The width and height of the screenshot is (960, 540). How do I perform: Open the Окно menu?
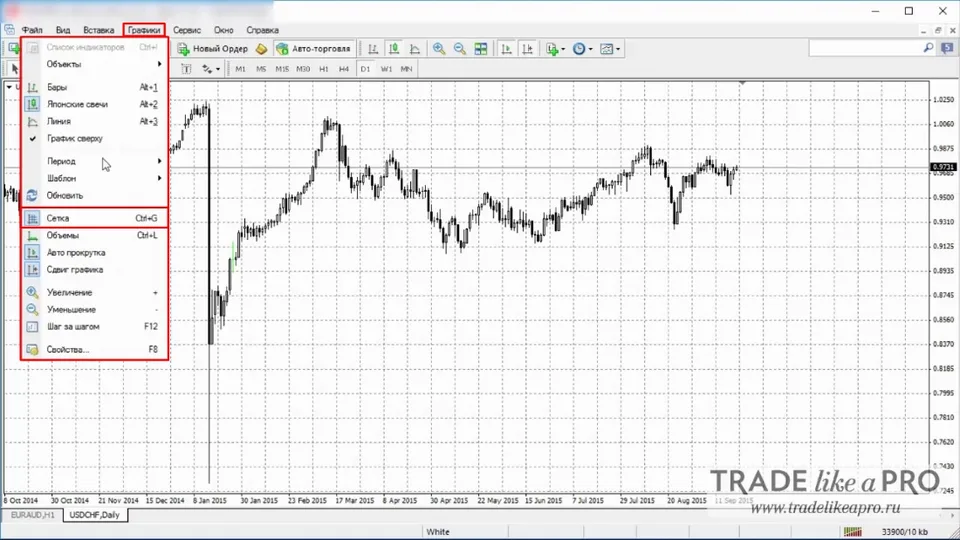tap(223, 30)
